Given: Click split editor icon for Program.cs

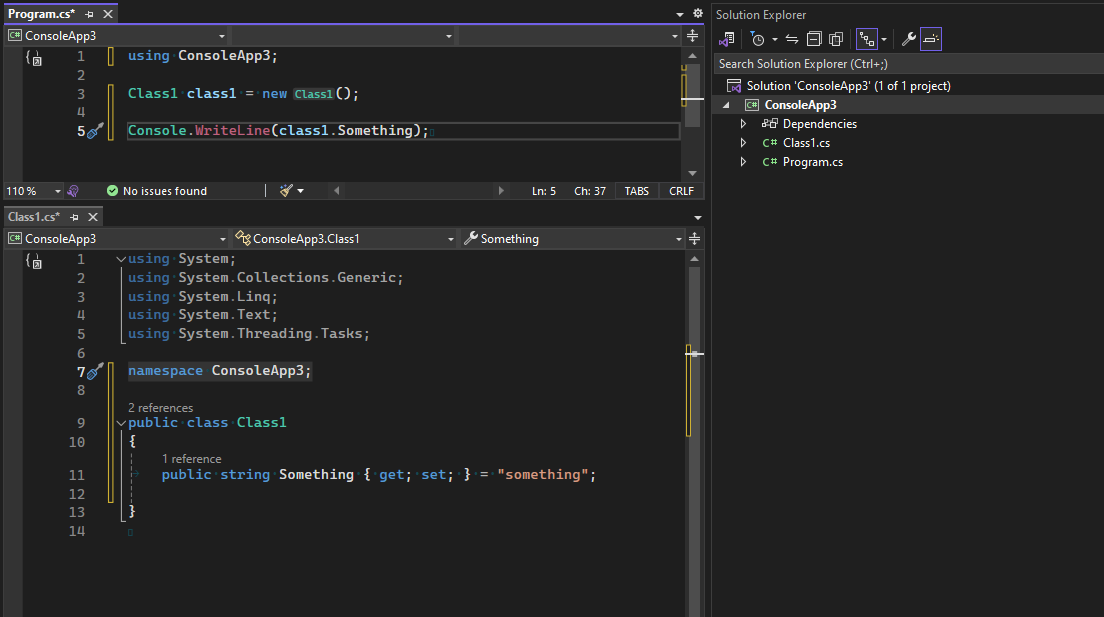Looking at the screenshot, I should click(693, 36).
